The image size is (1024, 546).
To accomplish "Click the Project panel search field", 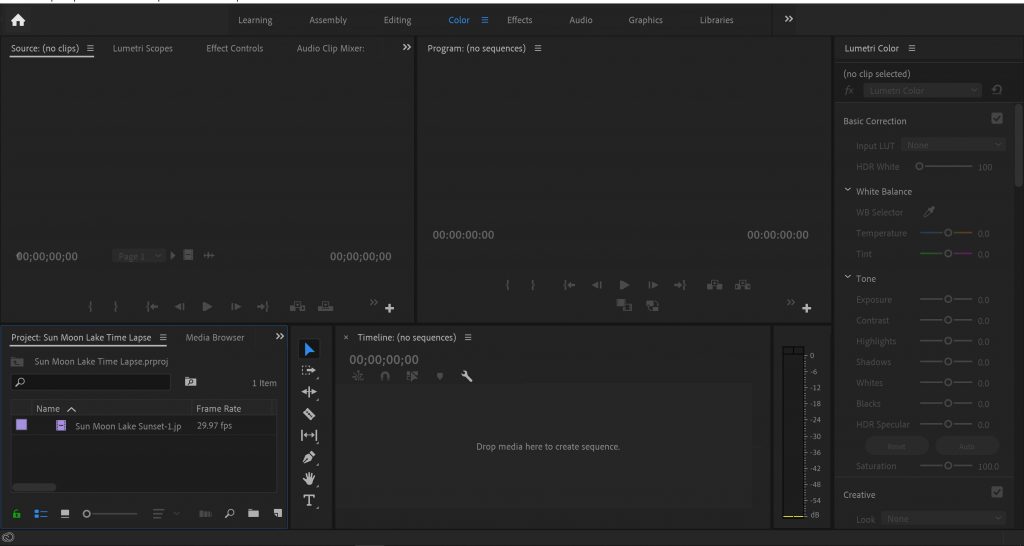I will (91, 382).
